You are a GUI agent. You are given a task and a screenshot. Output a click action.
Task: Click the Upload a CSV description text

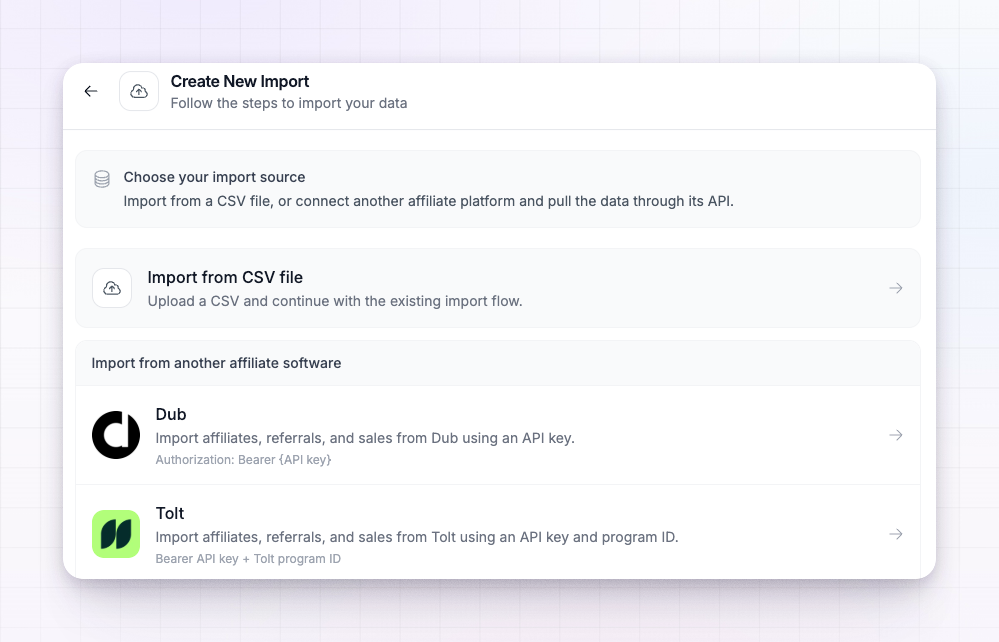[335, 301]
